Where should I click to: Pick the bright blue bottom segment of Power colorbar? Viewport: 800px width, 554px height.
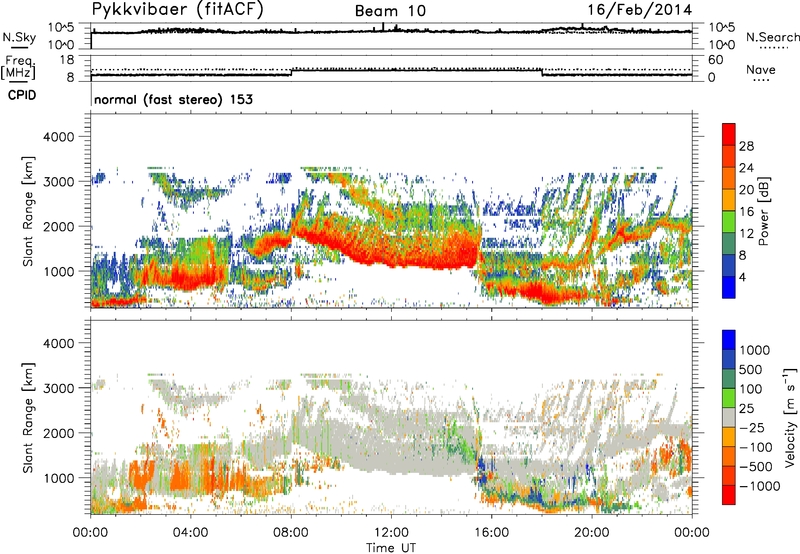point(729,287)
